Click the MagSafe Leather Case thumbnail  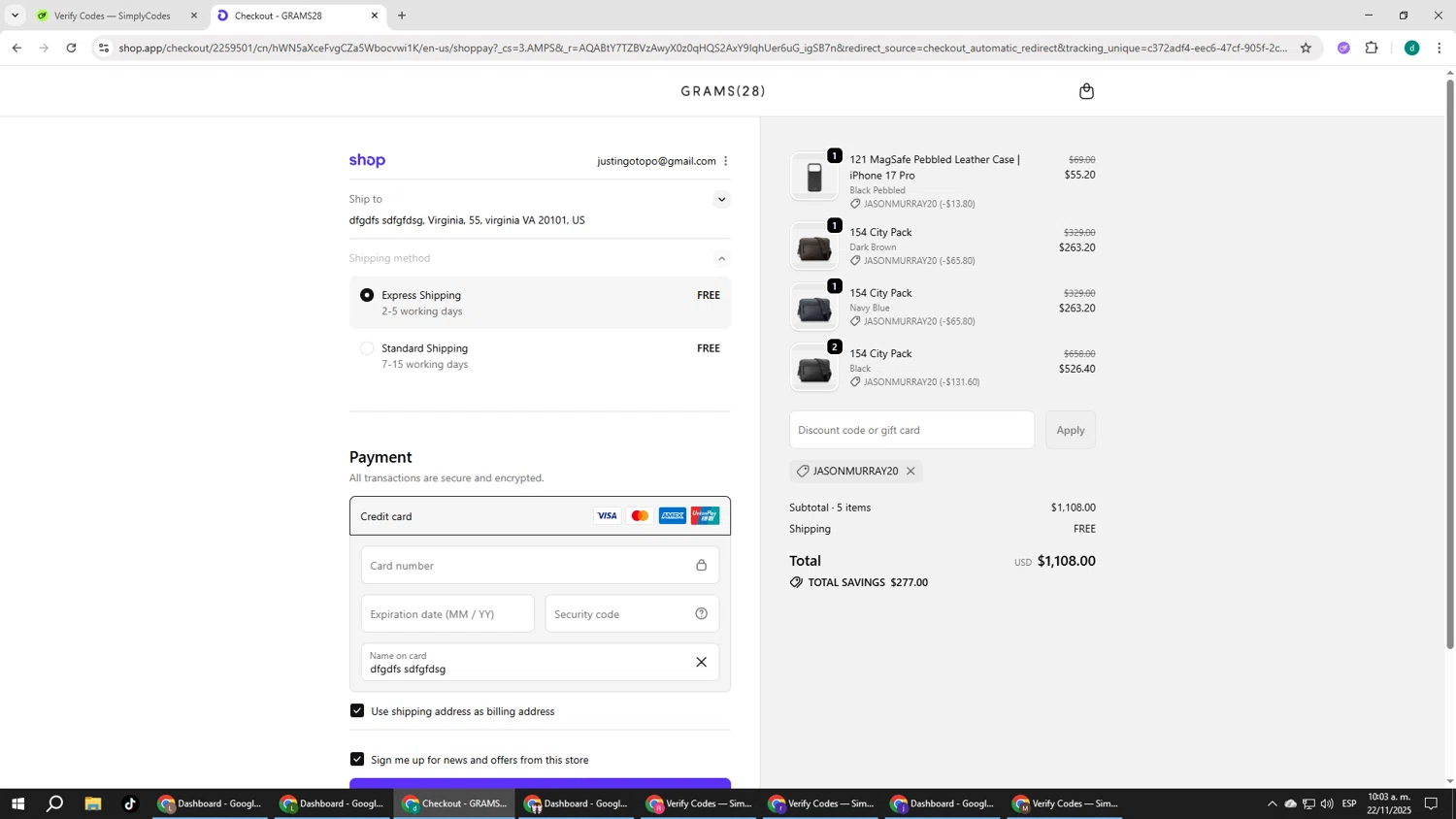(x=814, y=177)
